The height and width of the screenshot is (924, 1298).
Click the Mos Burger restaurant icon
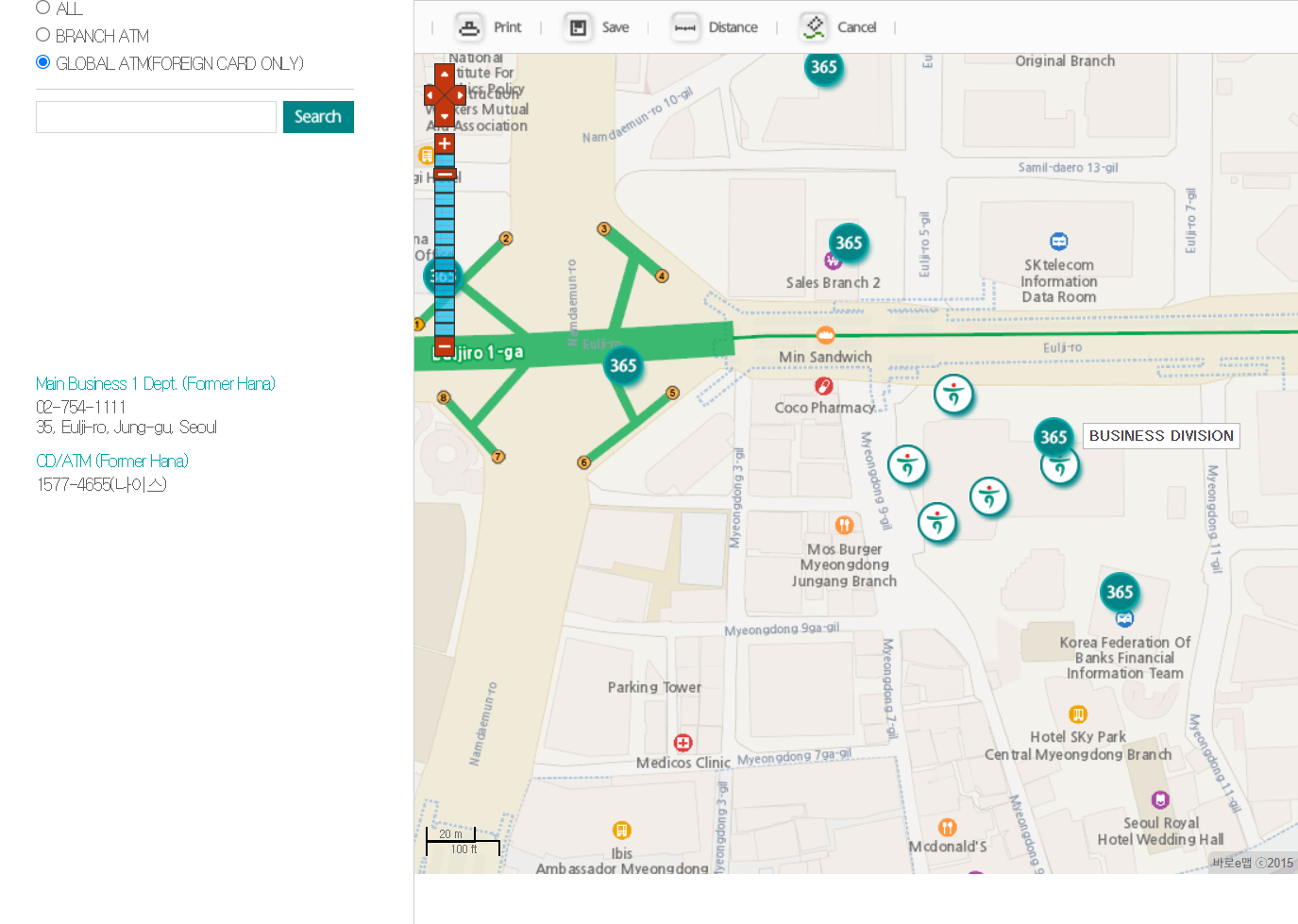[844, 525]
